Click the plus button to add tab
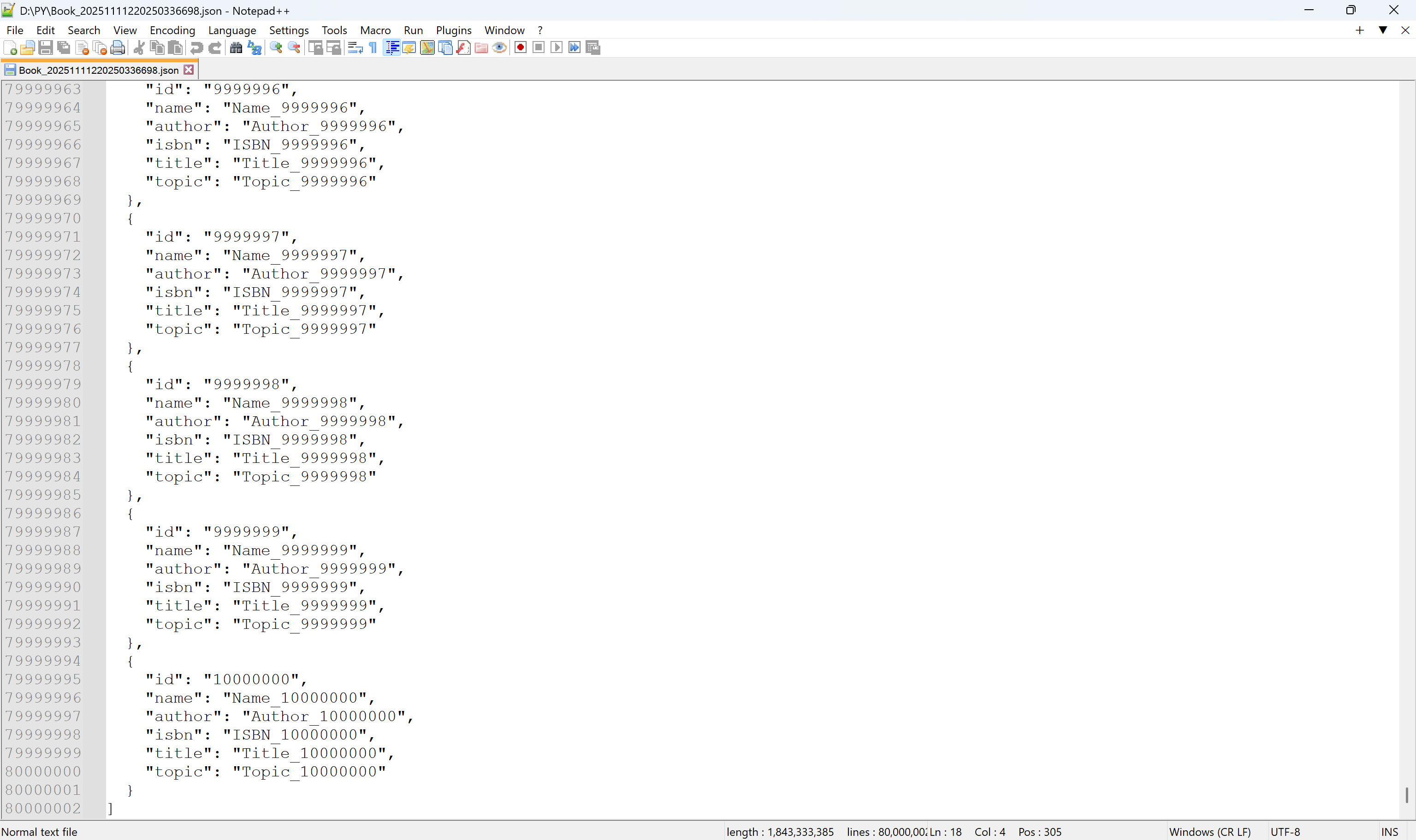 [1359, 30]
